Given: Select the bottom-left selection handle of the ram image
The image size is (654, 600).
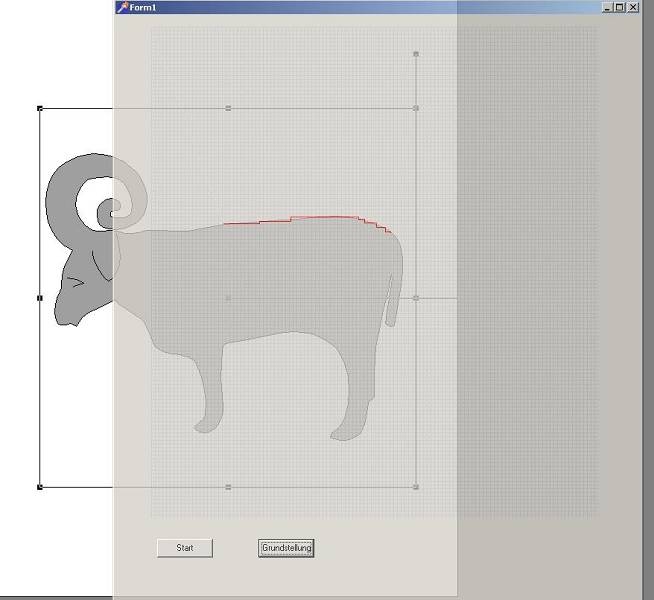Looking at the screenshot, I should click(40, 487).
